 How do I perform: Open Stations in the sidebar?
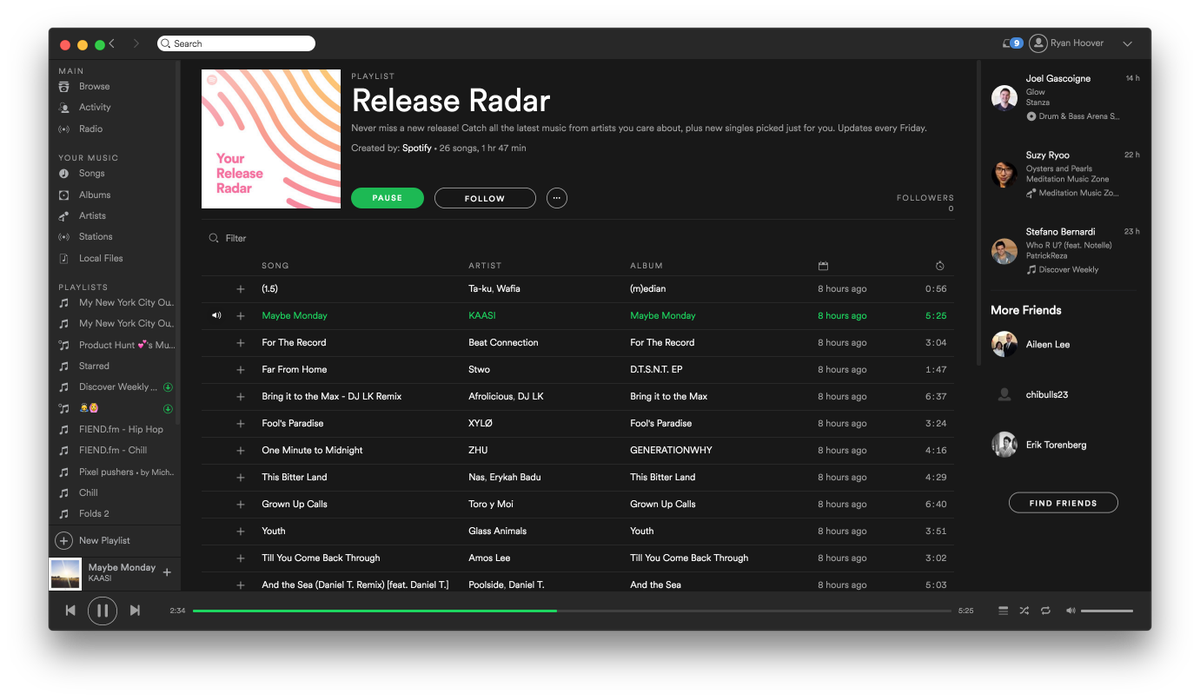click(x=96, y=237)
